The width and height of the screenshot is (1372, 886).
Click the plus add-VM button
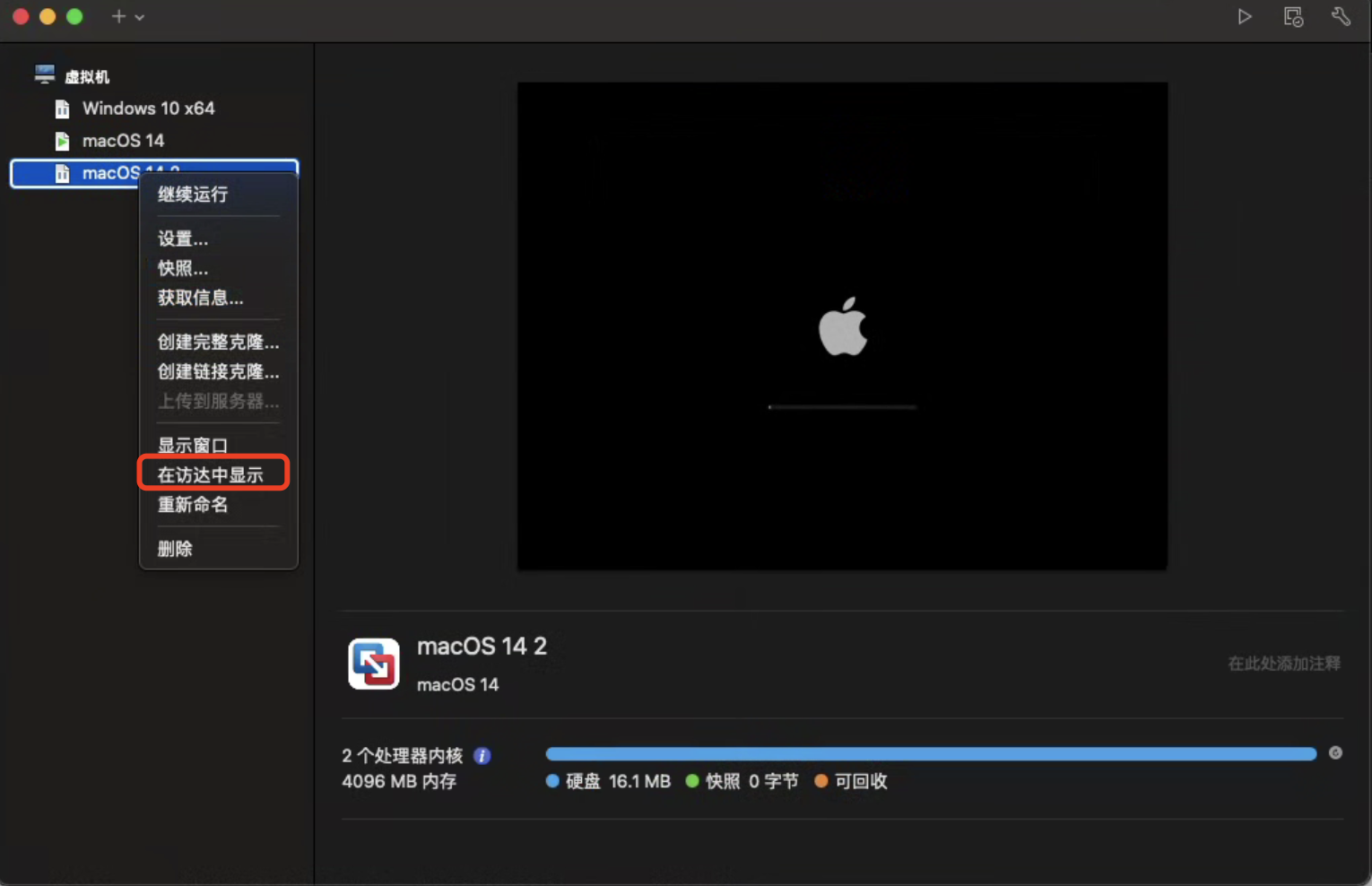coord(118,16)
